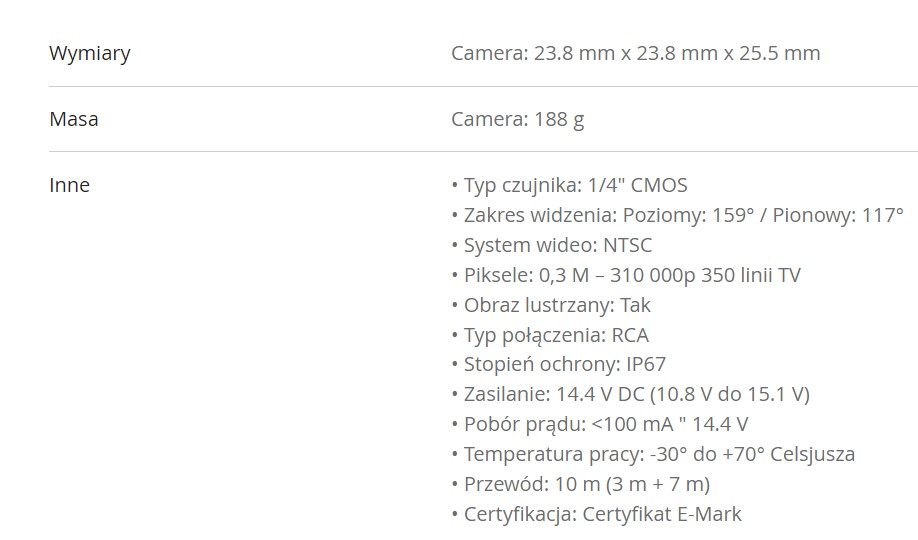The image size is (918, 540).
Task: Click the Przewód: 10 m line
Action: 581,484
